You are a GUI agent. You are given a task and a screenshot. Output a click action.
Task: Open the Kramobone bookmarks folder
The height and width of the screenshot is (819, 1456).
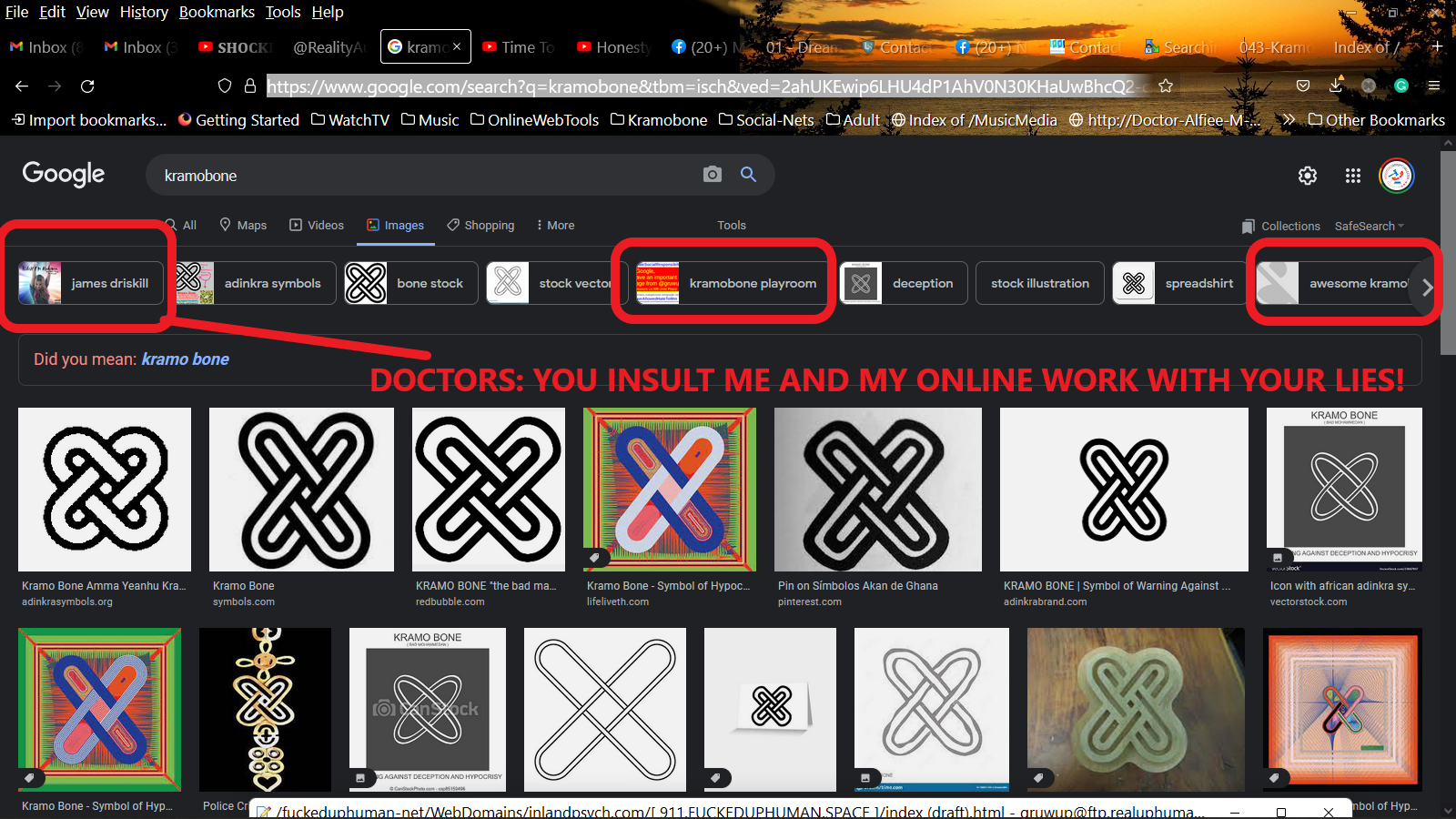[x=659, y=120]
